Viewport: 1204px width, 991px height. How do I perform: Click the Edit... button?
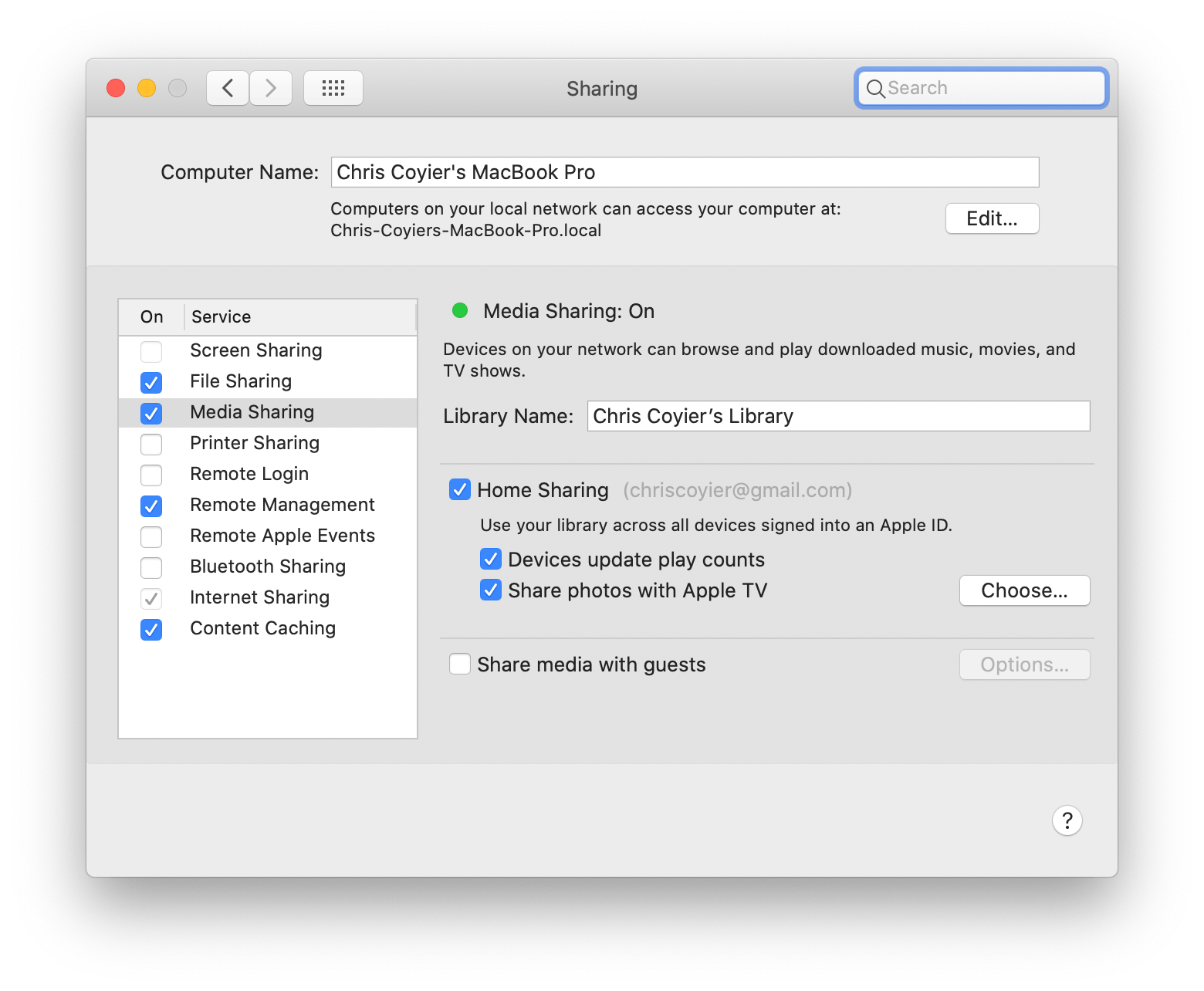992,218
